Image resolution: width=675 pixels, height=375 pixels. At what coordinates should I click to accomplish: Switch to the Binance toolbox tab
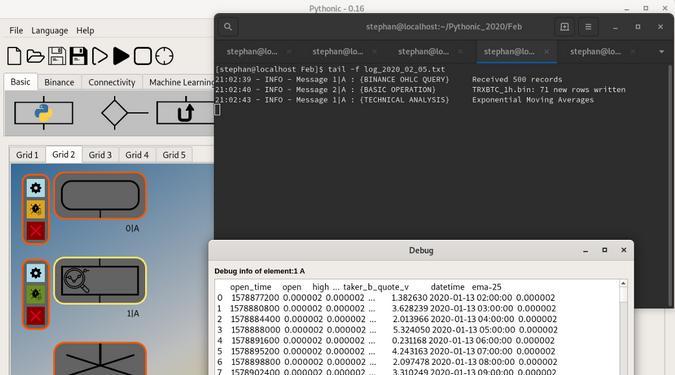point(59,82)
